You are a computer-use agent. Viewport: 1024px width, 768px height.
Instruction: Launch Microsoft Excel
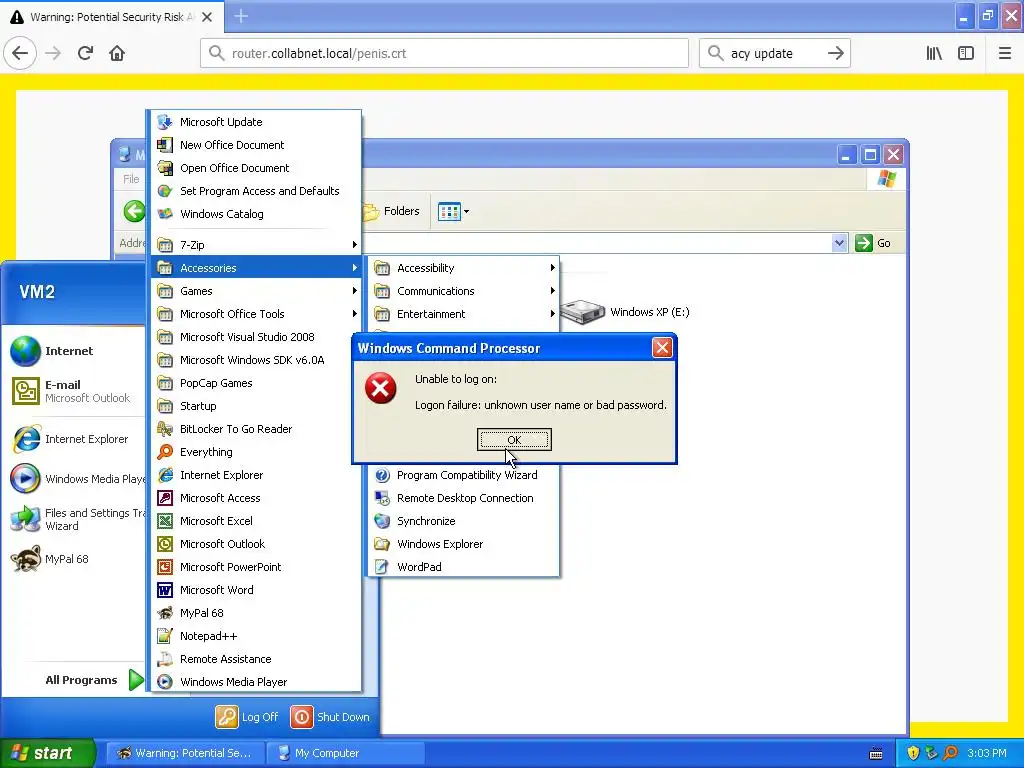pos(256,520)
